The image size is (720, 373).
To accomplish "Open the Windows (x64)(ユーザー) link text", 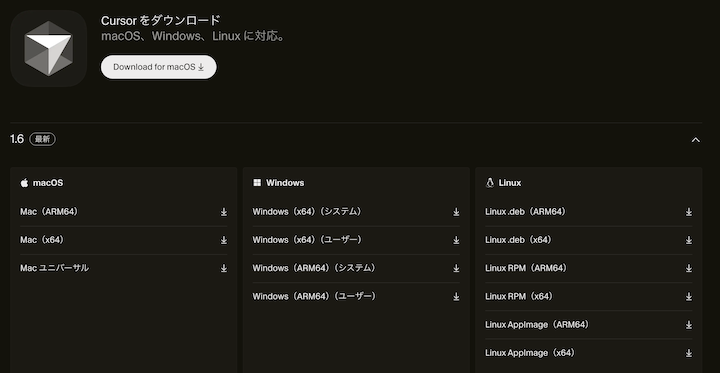I will point(307,240).
